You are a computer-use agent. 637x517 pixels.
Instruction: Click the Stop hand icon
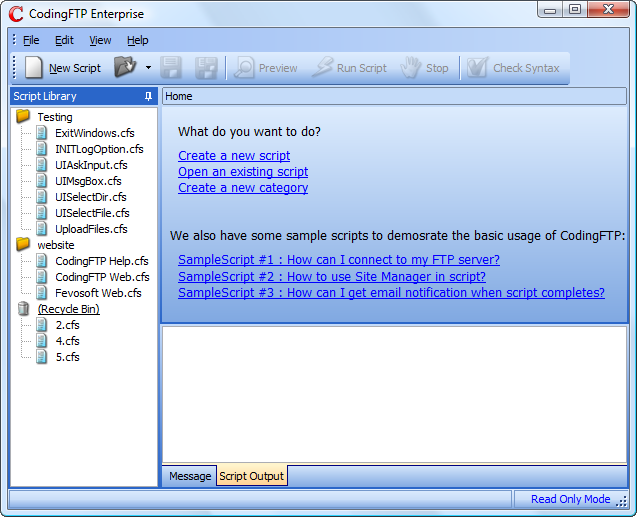pyautogui.click(x=411, y=67)
